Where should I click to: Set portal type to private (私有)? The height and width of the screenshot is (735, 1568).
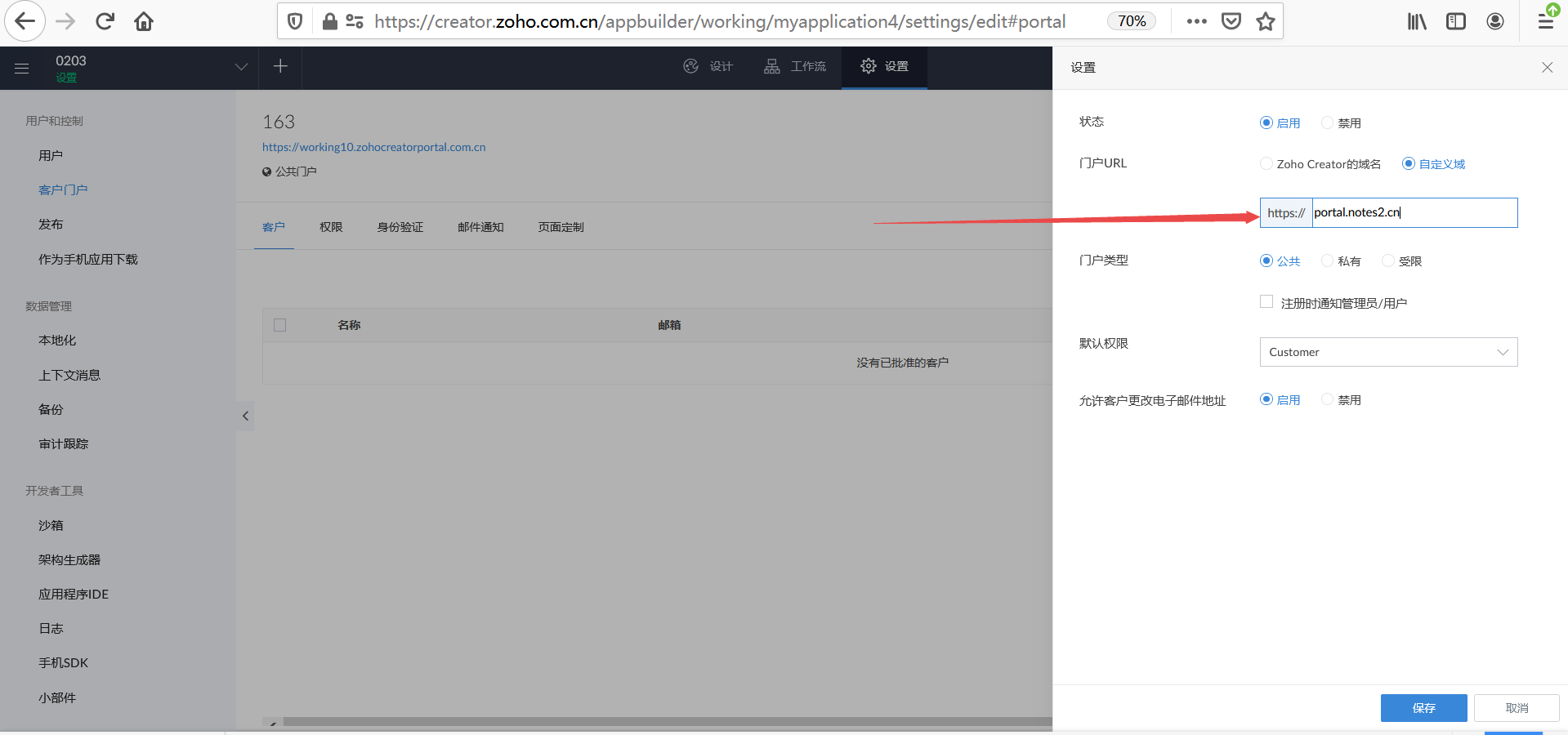click(x=1327, y=261)
